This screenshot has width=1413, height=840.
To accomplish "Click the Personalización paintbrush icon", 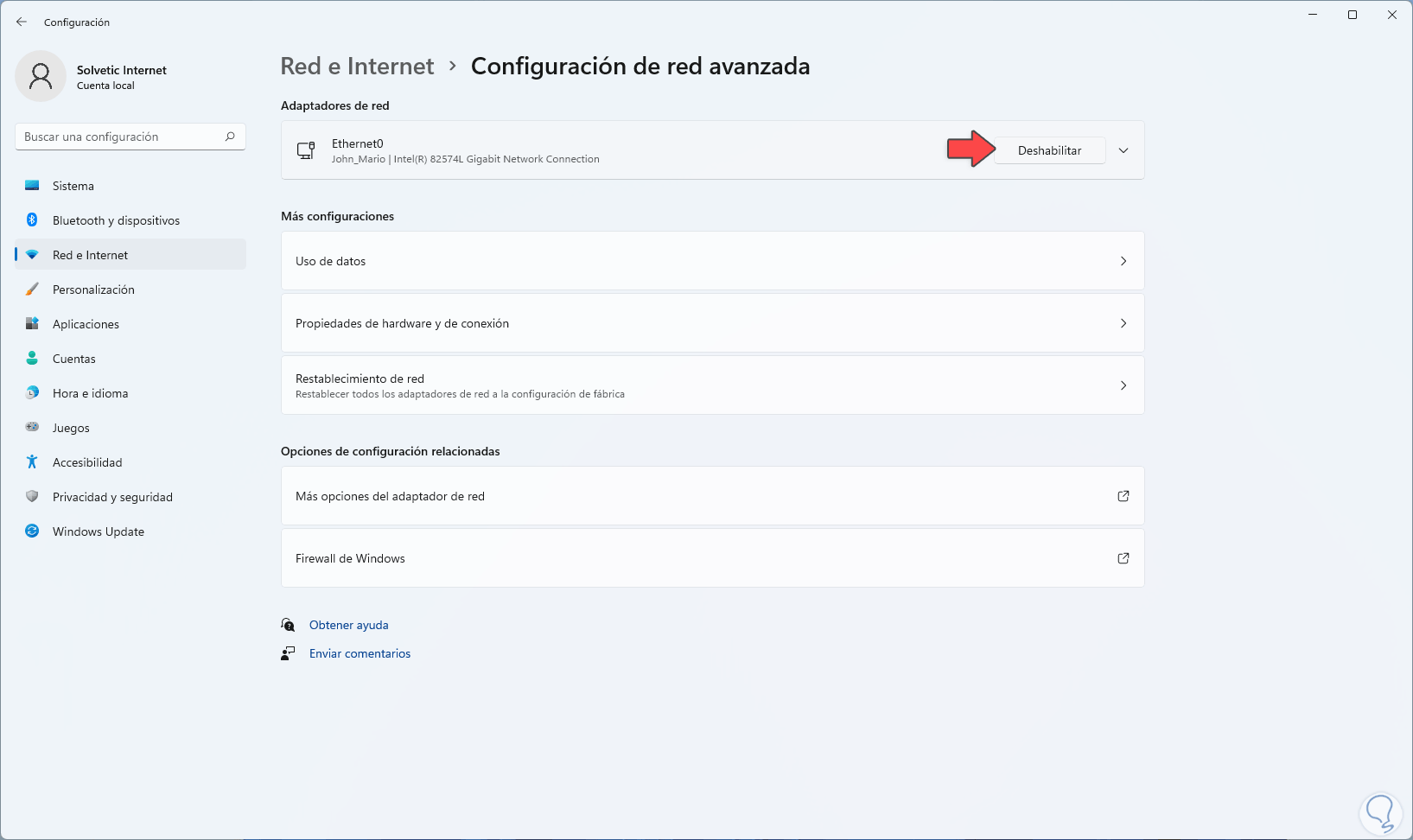I will [32, 290].
